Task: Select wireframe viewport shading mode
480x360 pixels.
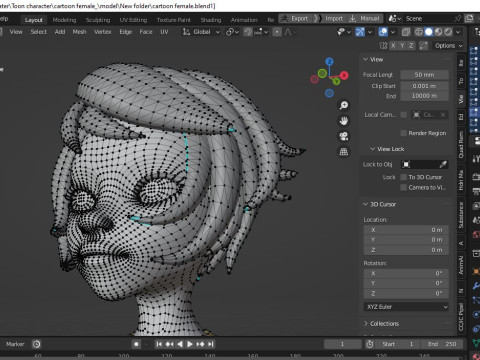Action: (418, 32)
